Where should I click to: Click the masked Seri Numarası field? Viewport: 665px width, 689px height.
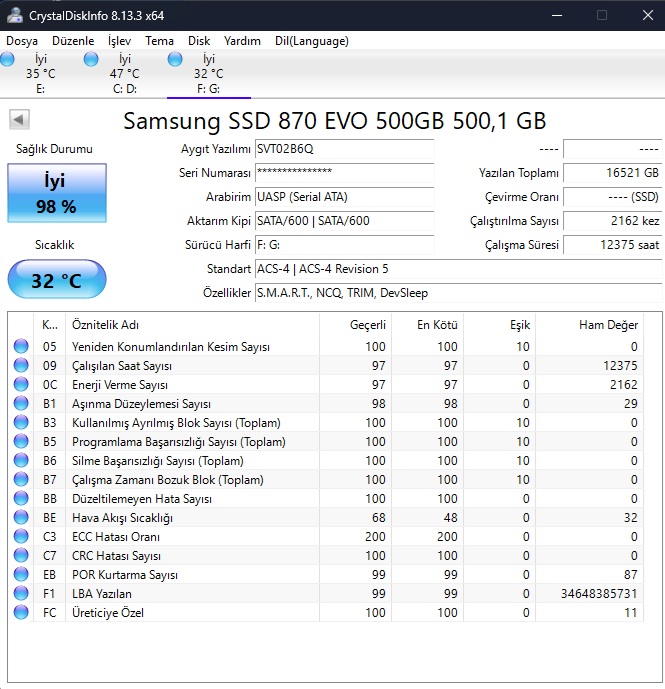coord(345,173)
